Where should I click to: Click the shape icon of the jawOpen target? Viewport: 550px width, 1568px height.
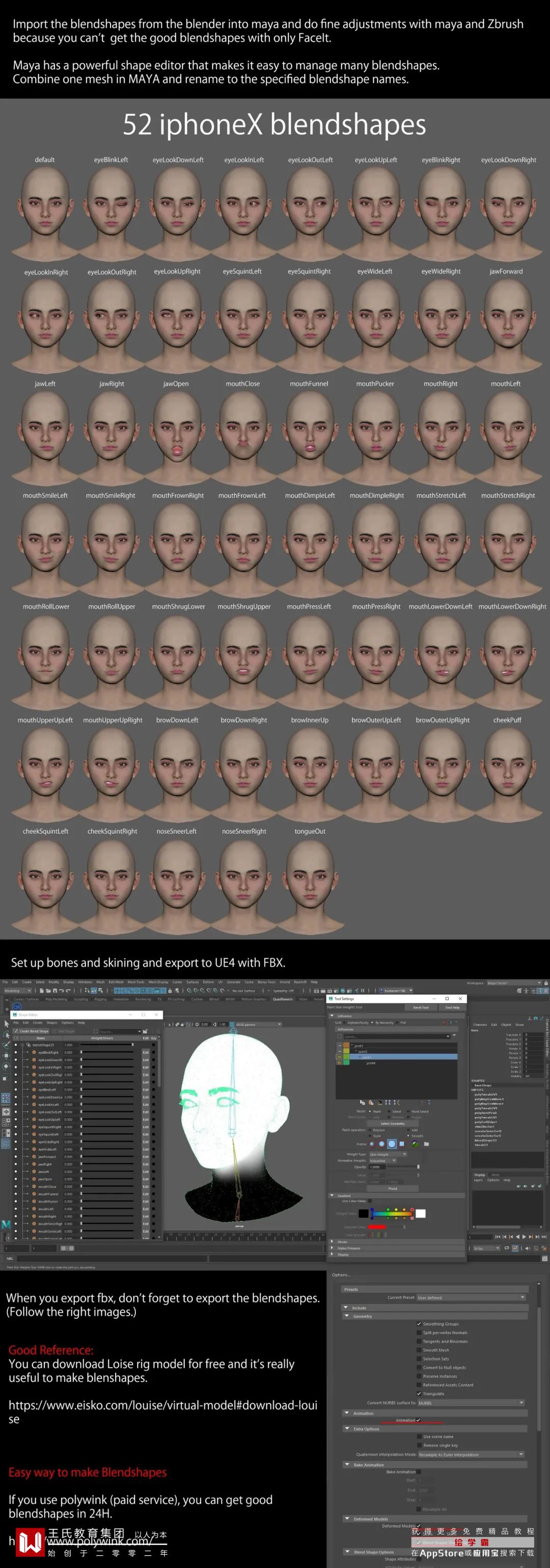coord(34,1179)
